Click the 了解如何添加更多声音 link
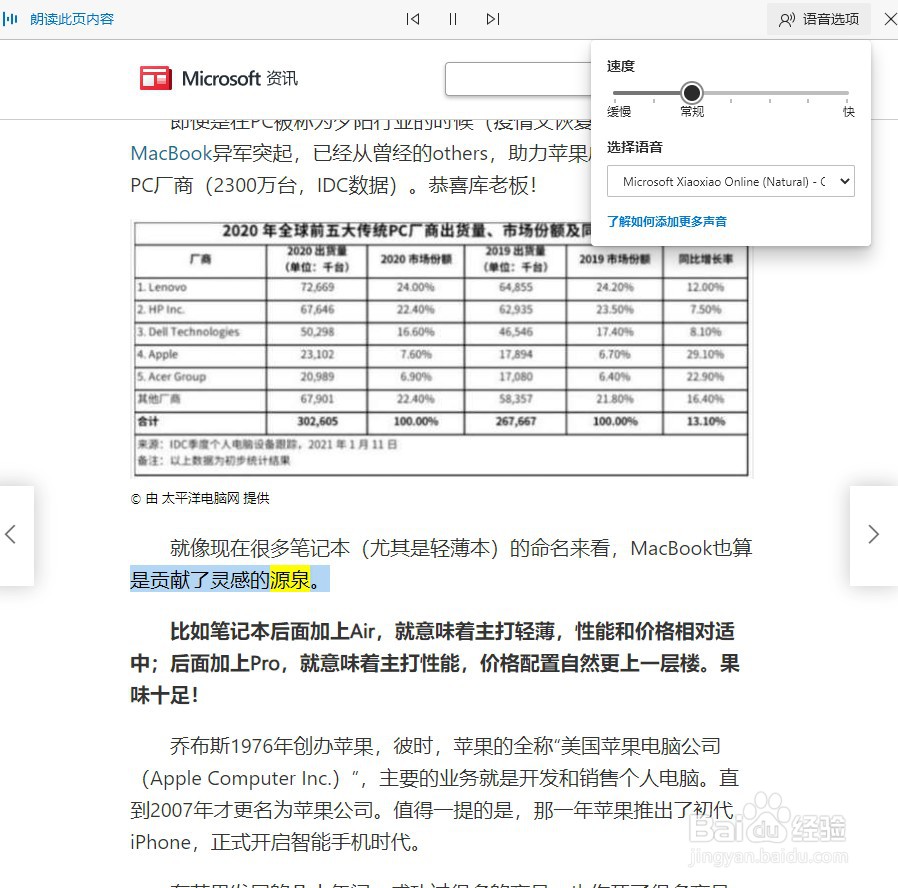Viewport: 898px width, 888px height. [667, 222]
